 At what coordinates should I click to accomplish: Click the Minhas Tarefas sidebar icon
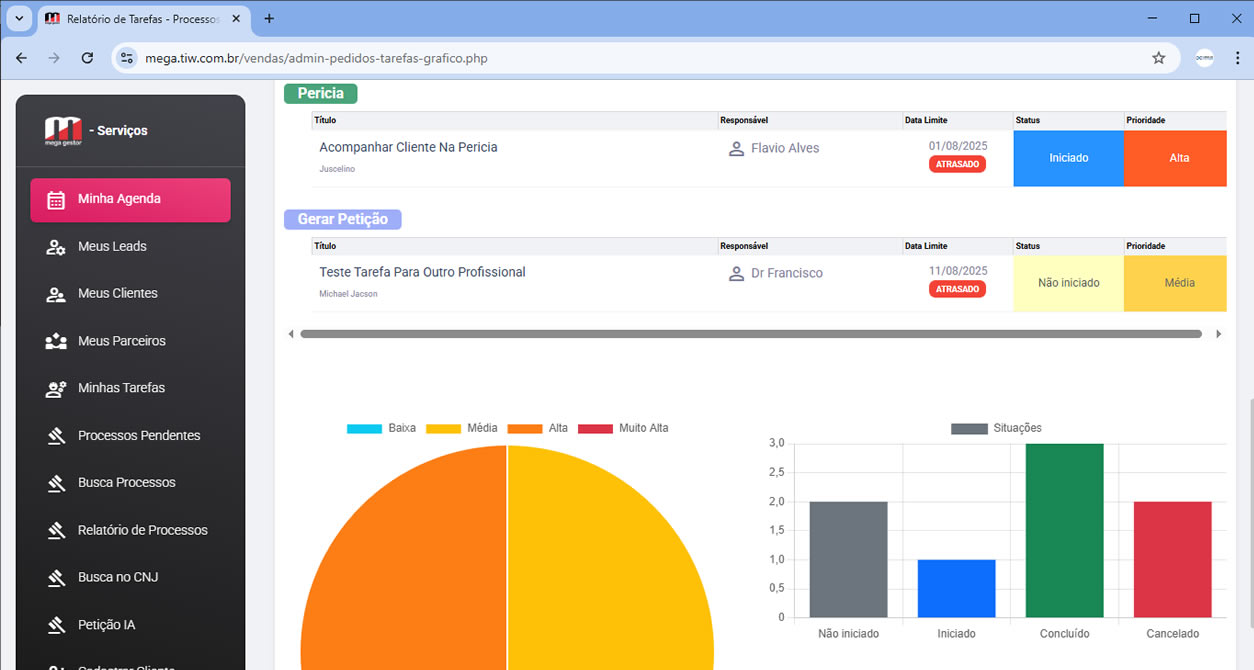click(56, 388)
